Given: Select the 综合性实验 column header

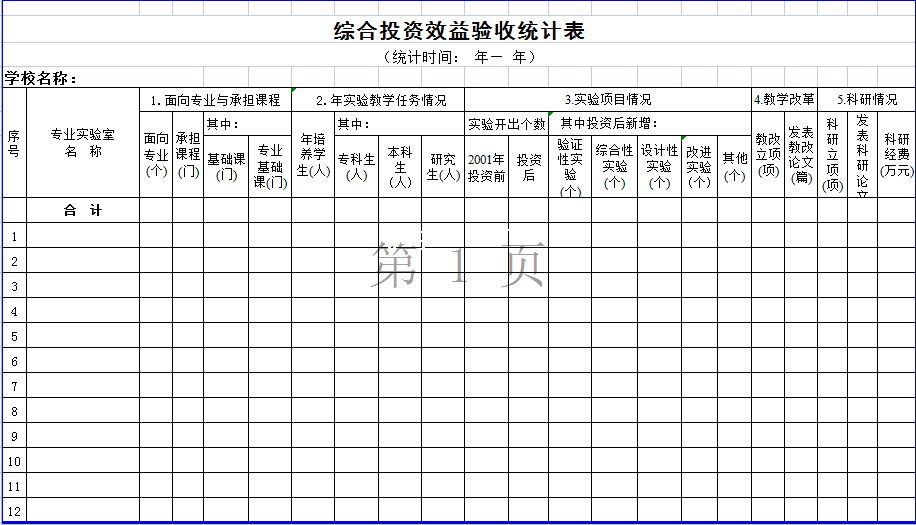Looking at the screenshot, I should point(614,166).
